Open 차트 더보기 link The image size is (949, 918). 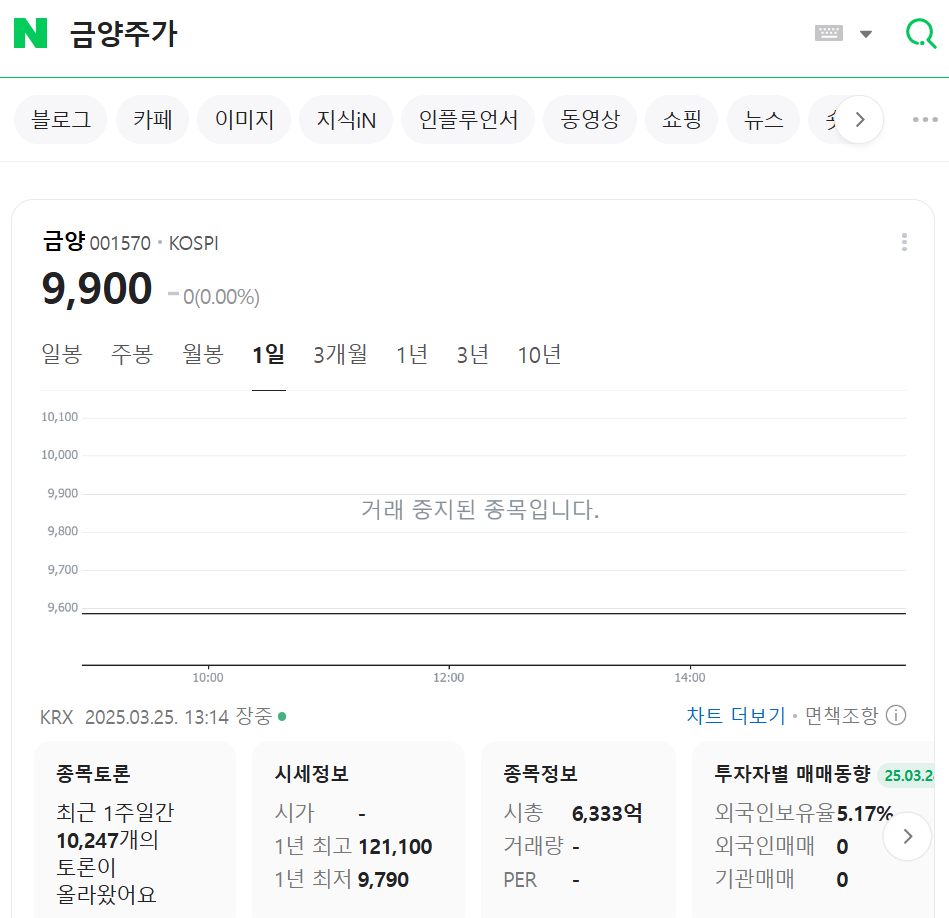tap(738, 714)
